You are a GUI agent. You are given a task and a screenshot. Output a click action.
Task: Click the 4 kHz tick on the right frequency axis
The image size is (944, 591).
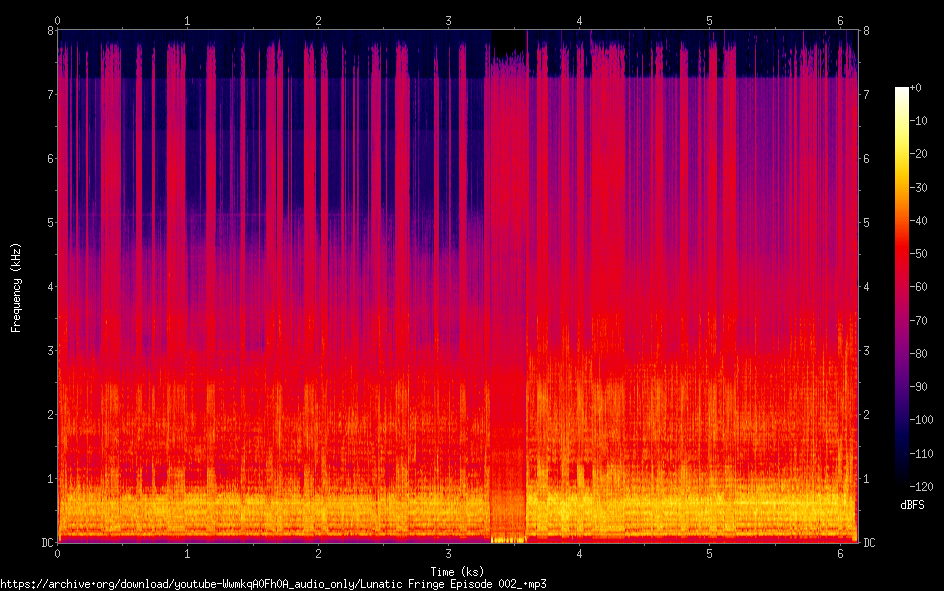[866, 287]
